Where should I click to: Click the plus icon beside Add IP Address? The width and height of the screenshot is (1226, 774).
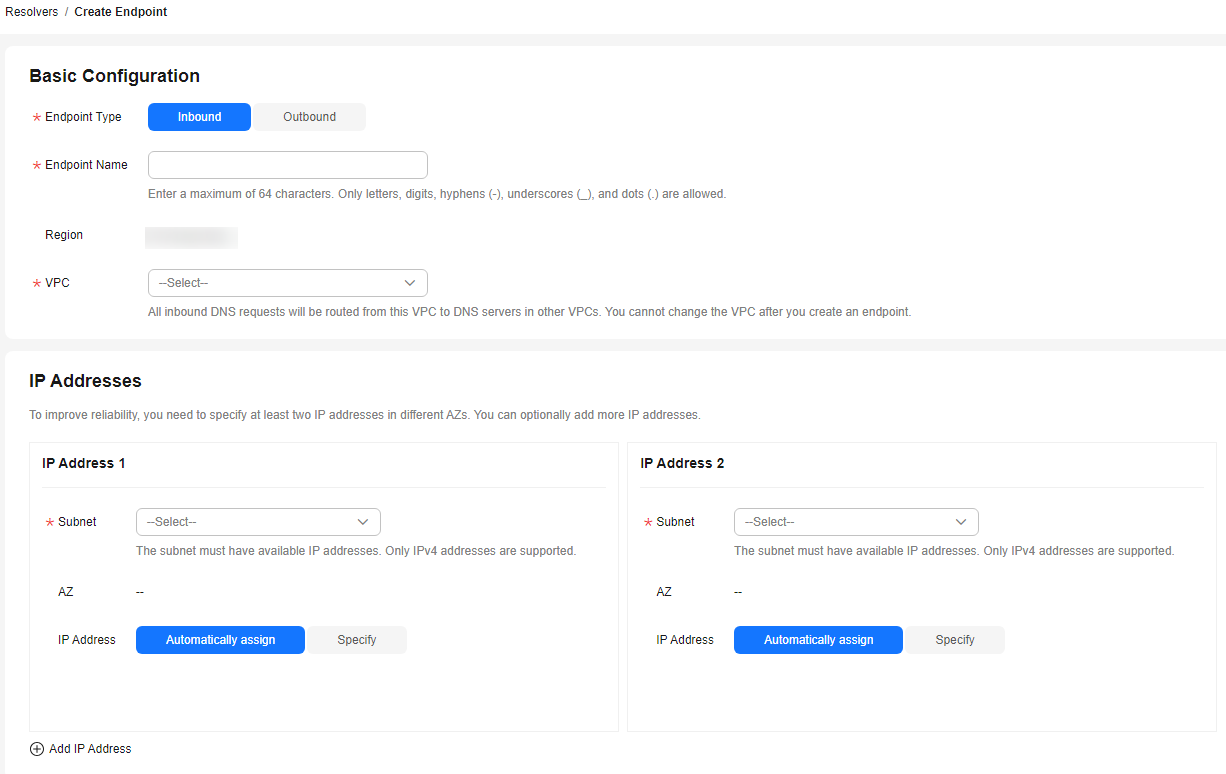click(37, 749)
